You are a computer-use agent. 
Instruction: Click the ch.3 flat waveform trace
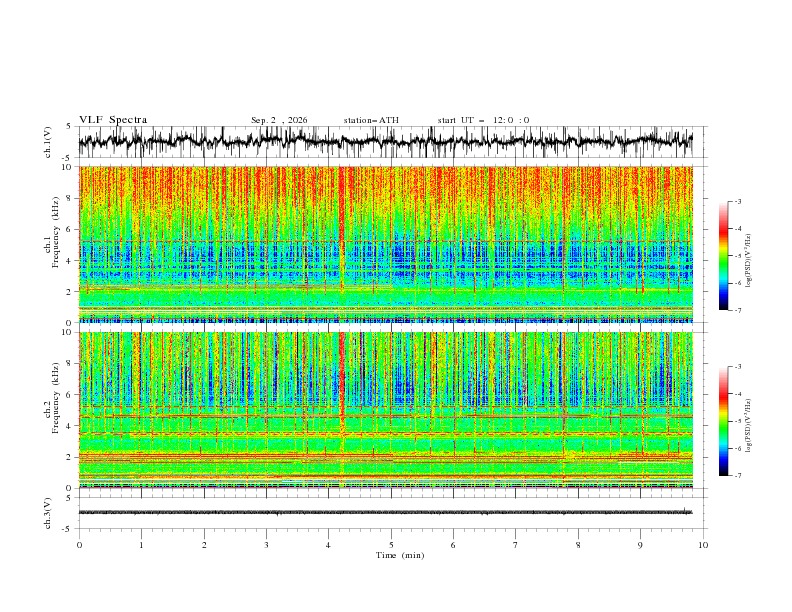pos(385,513)
